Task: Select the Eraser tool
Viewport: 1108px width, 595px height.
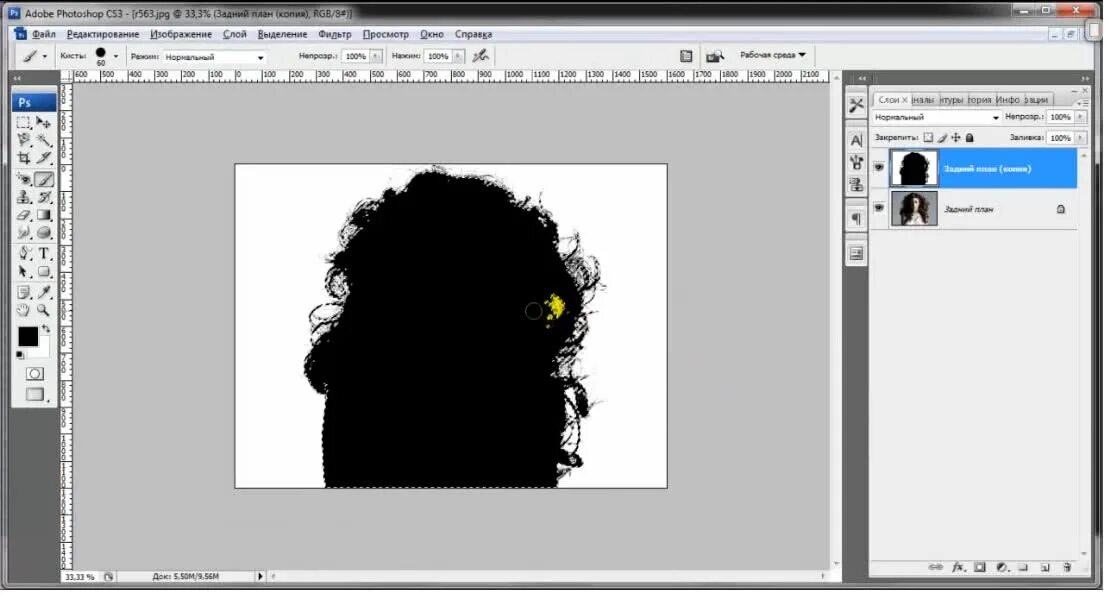Action: point(23,215)
